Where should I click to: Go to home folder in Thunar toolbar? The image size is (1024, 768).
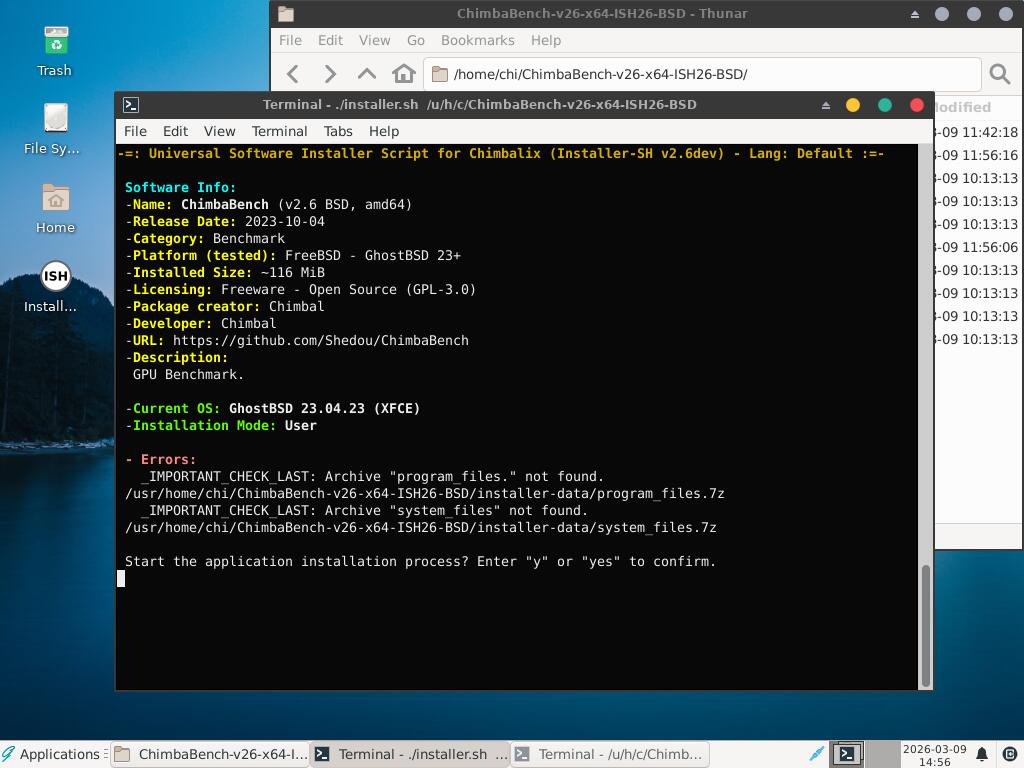pyautogui.click(x=404, y=74)
